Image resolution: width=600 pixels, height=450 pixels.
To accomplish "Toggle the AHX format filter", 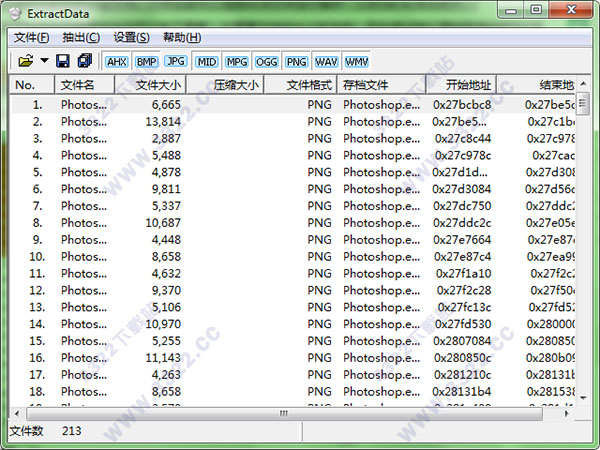I will coord(117,62).
